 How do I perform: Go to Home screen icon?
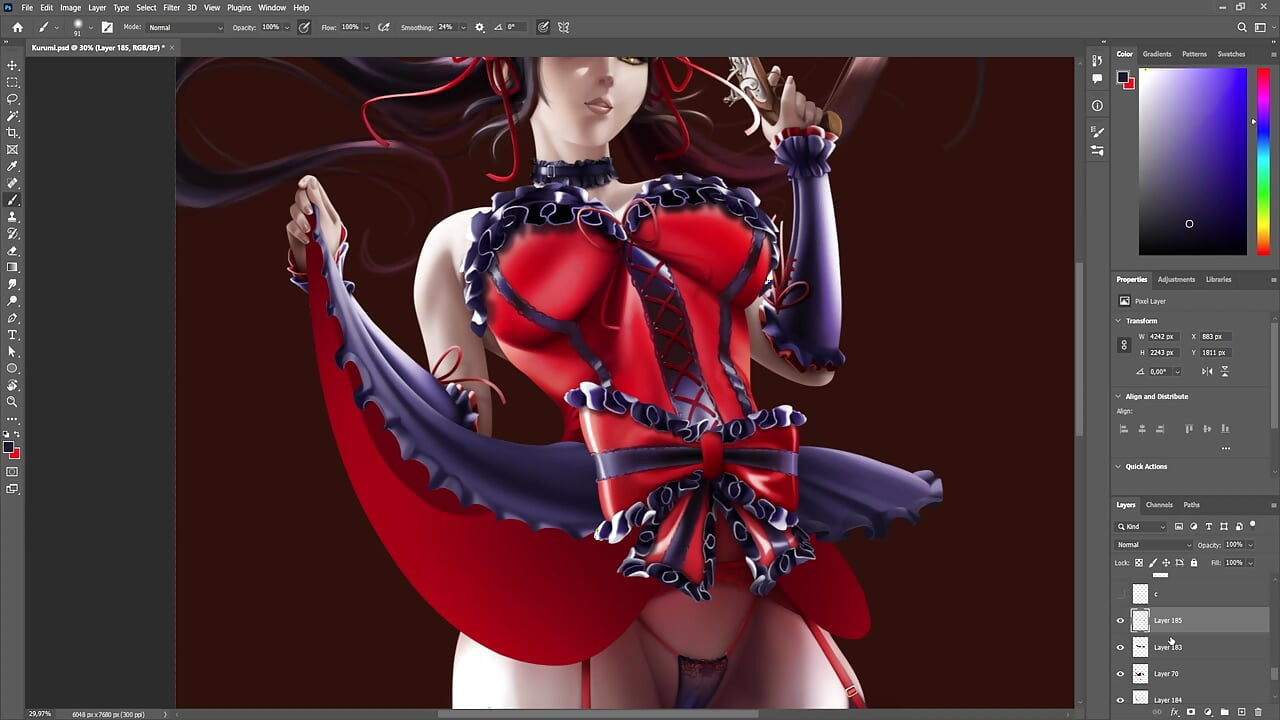tap(17, 27)
